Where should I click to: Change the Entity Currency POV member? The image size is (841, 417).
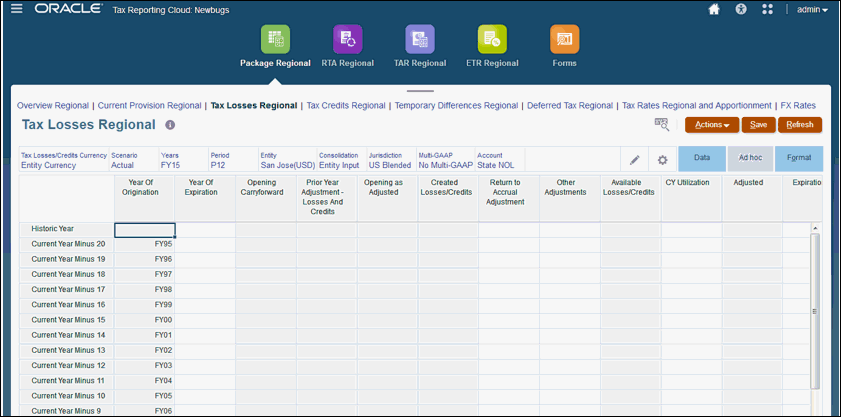click(x=64, y=160)
